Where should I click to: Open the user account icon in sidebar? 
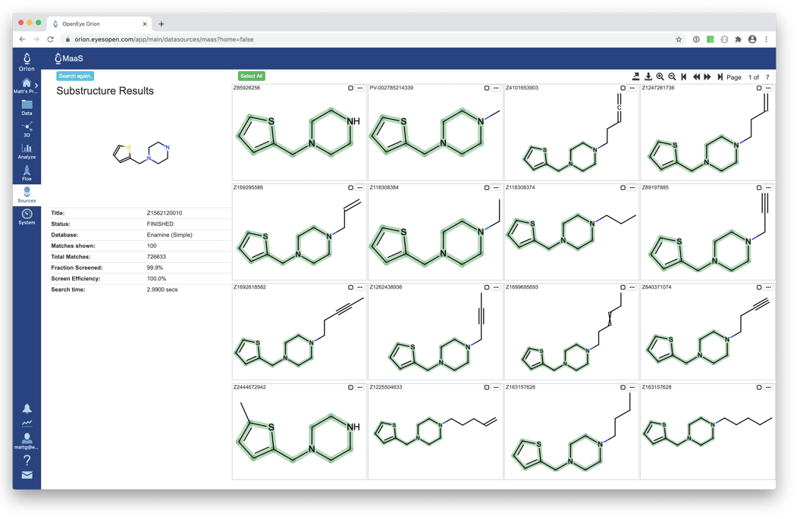27,441
